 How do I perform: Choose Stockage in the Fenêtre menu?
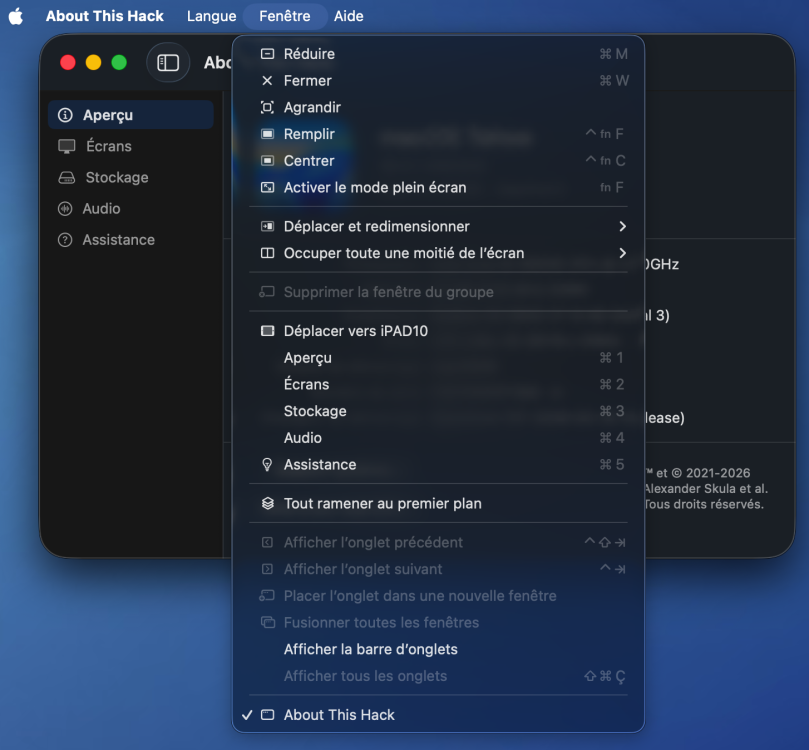438,411
